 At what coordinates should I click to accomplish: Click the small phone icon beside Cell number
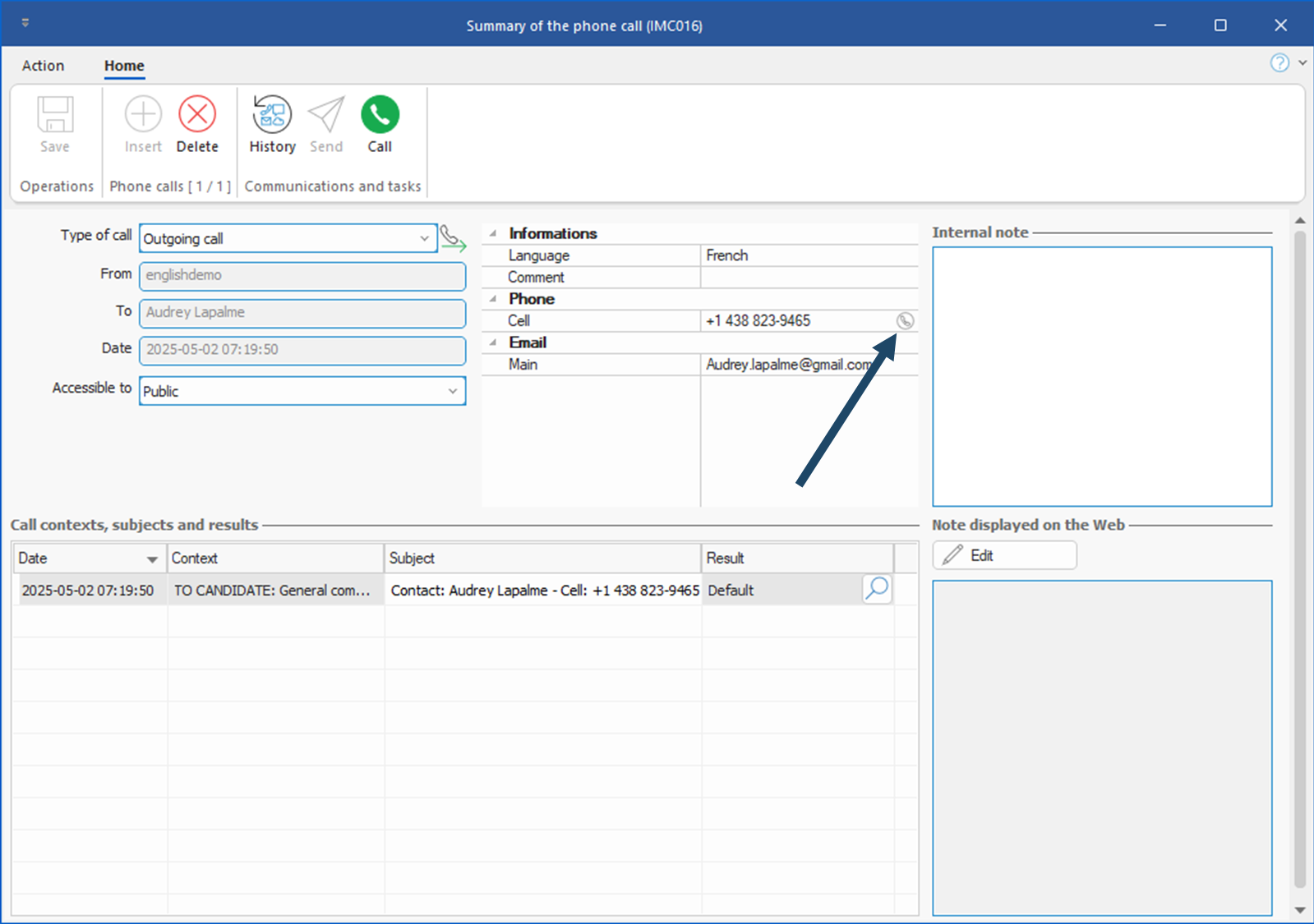point(905,321)
